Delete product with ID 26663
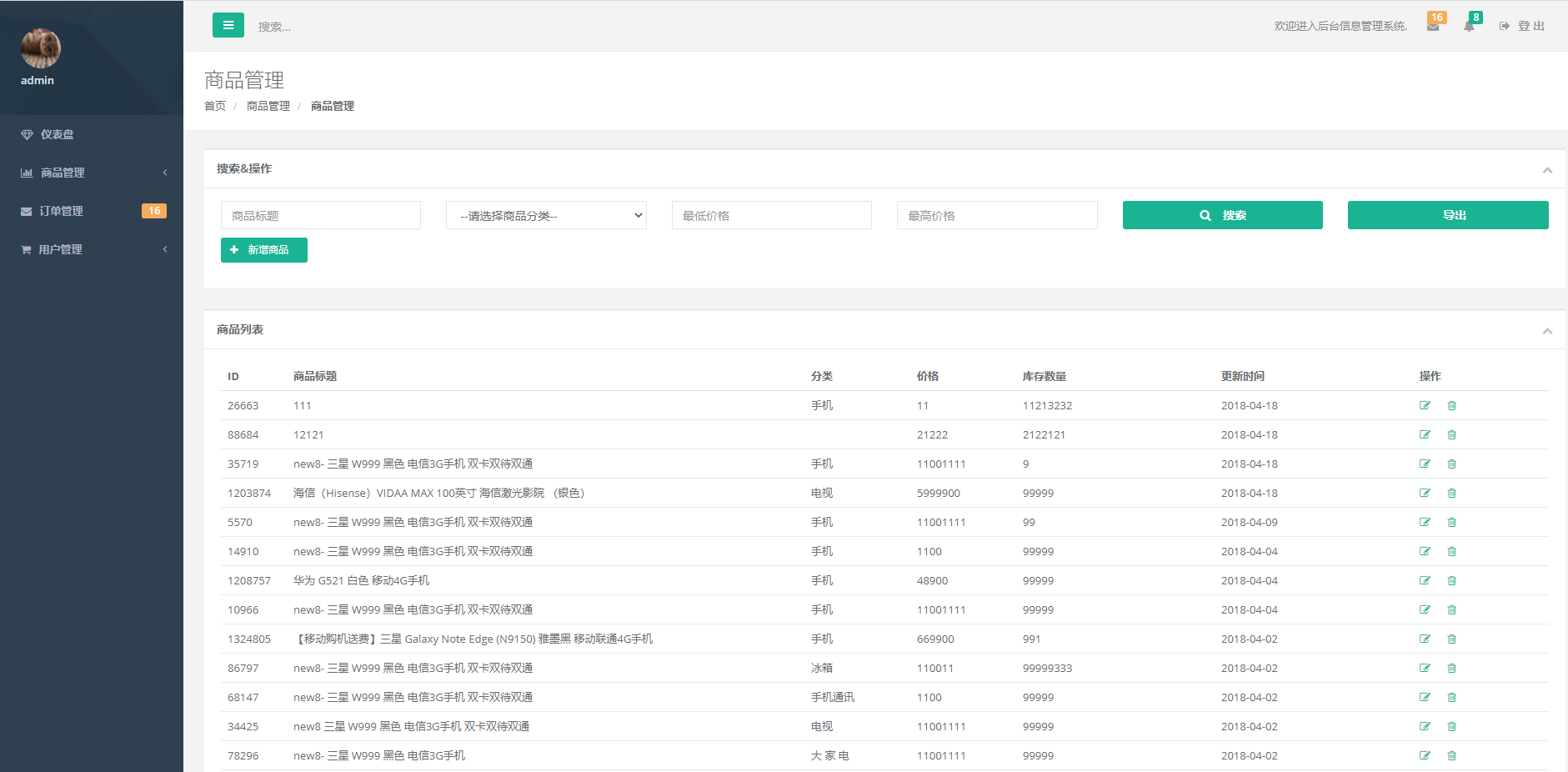Screen dimensions: 1568x772 (x=1451, y=405)
